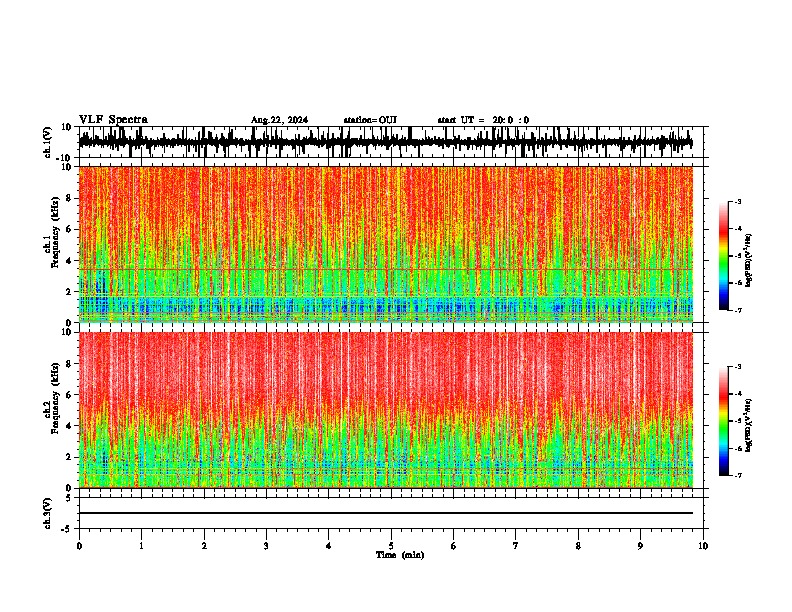This screenshot has width=792, height=612.
Task: Click the time axis tick label '10'
Action: (x=703, y=546)
